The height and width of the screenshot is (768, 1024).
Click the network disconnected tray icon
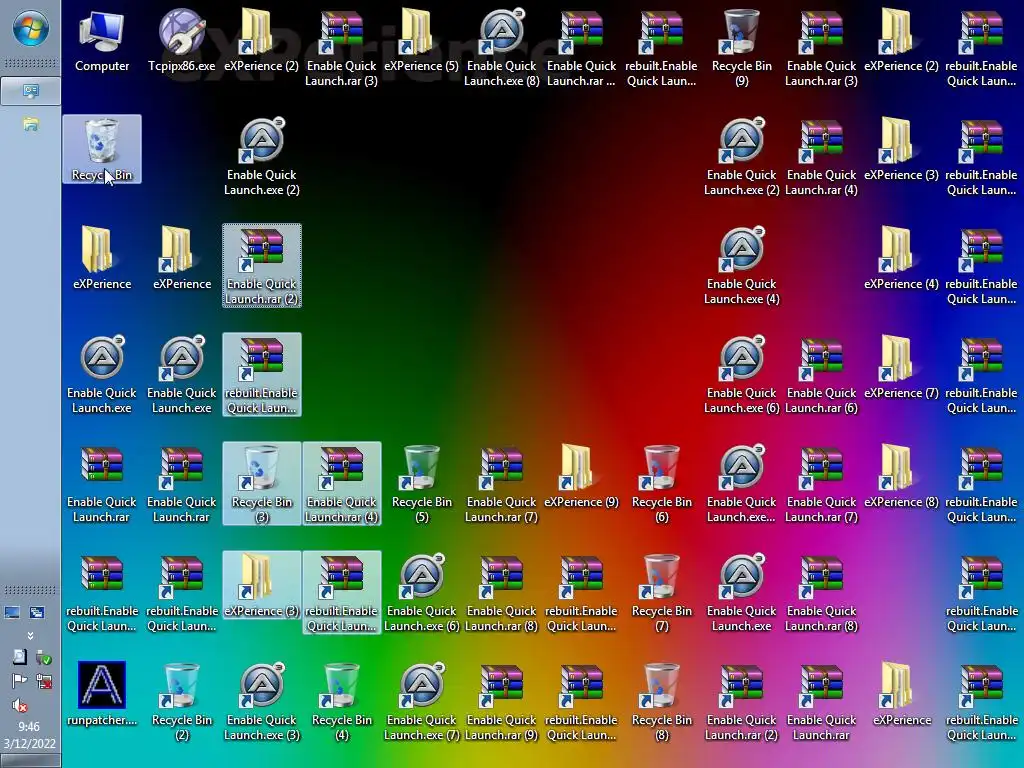[44, 681]
